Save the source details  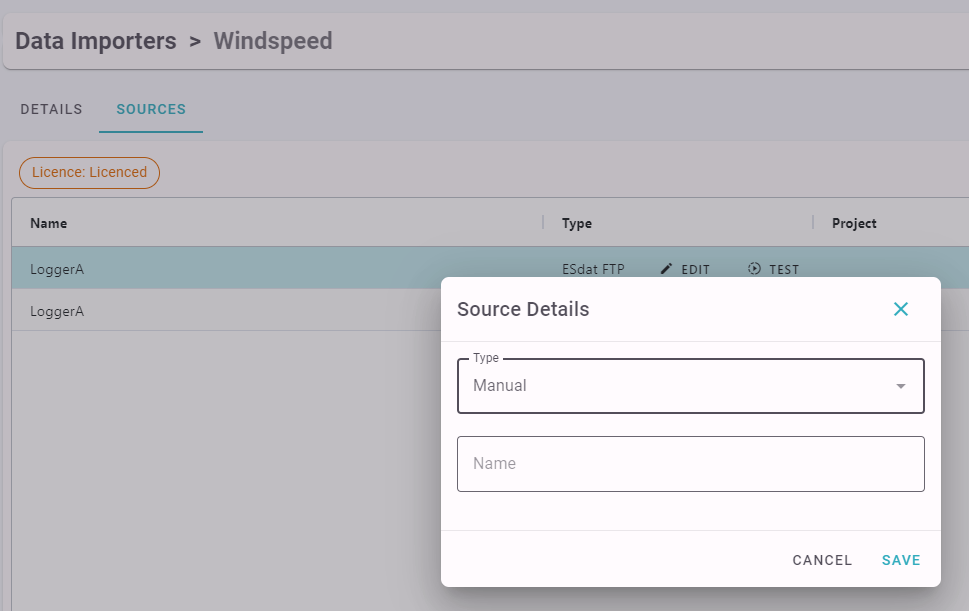(x=901, y=560)
